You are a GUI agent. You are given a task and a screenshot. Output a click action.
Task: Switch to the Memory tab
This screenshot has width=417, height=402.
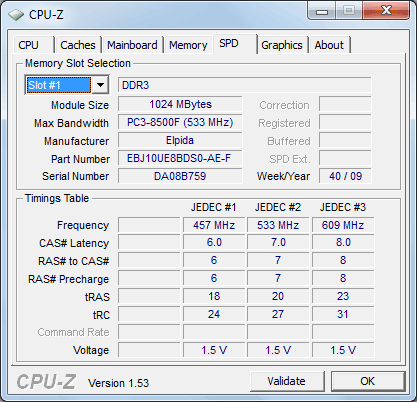pos(188,45)
